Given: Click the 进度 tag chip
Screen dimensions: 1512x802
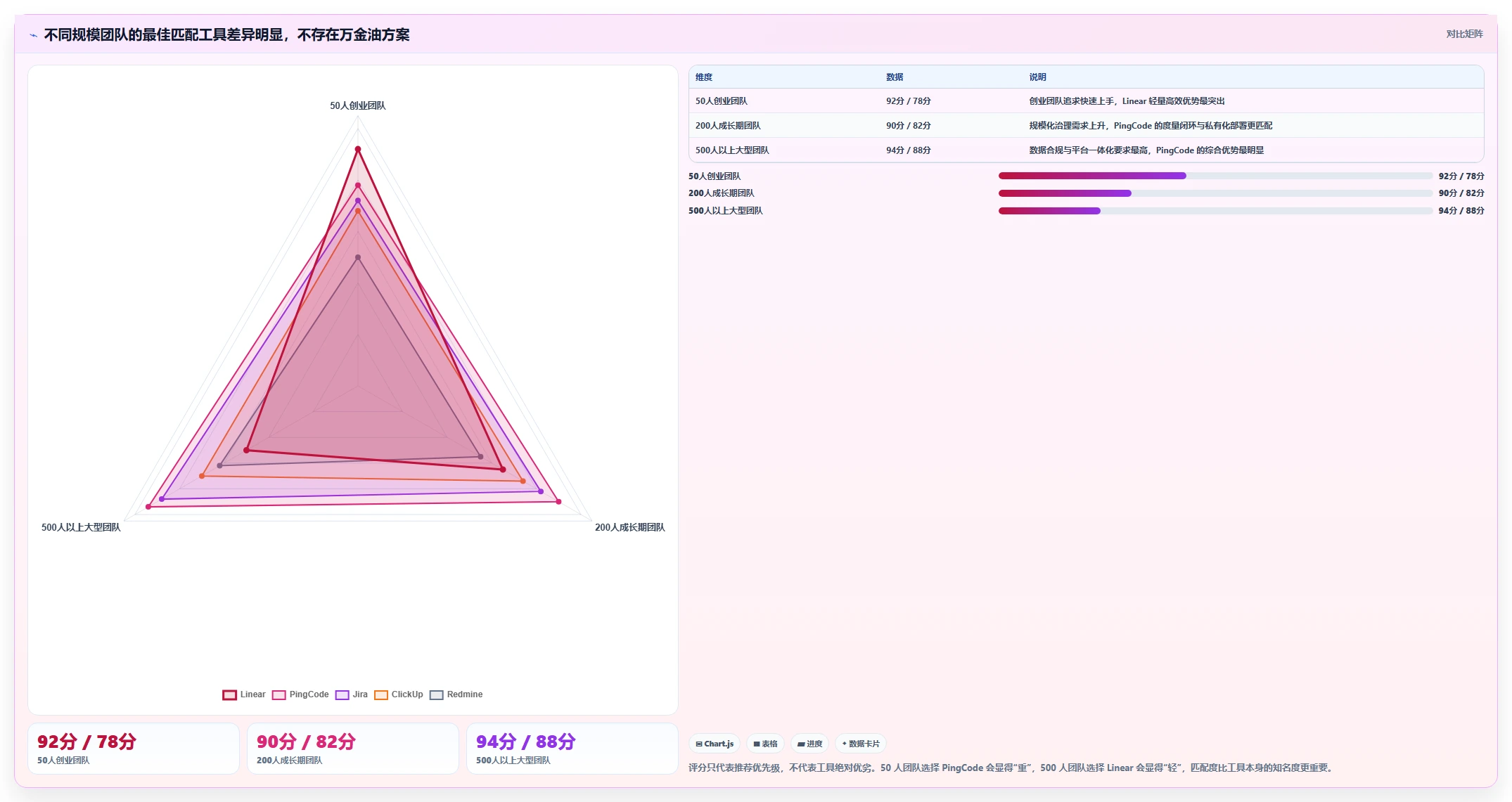Looking at the screenshot, I should [809, 744].
